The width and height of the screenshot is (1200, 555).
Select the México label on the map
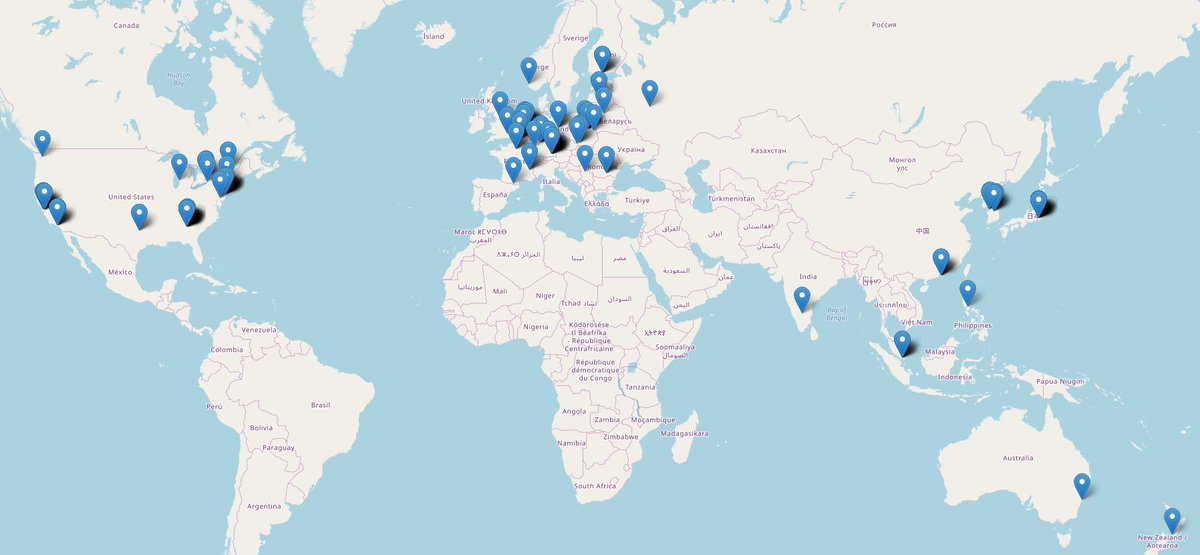(121, 272)
